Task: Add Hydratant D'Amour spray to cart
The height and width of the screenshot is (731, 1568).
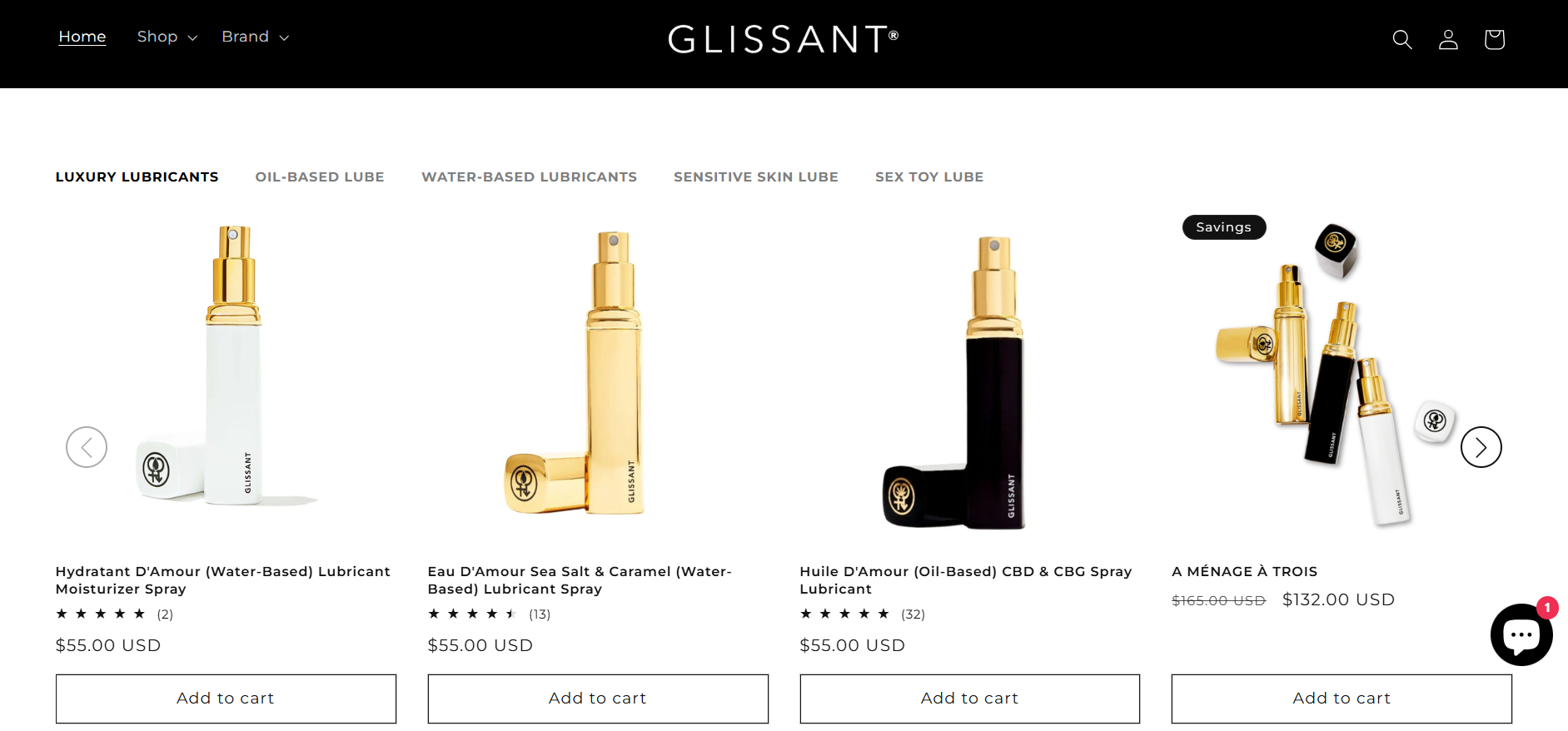Action: pyautogui.click(x=226, y=699)
